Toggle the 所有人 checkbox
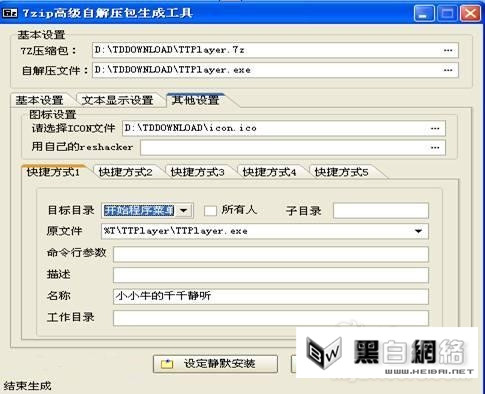 (210, 211)
